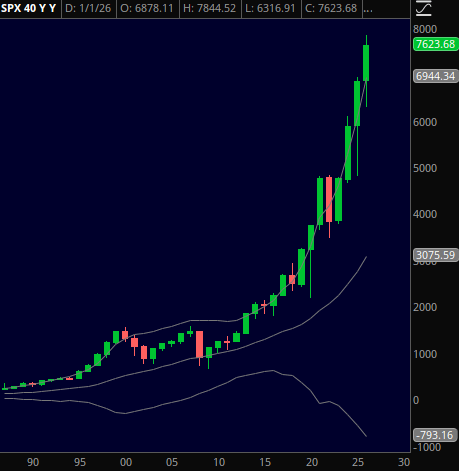Click the 6944.34 price bubble on the axis
459x471 pixels.
pos(436,76)
